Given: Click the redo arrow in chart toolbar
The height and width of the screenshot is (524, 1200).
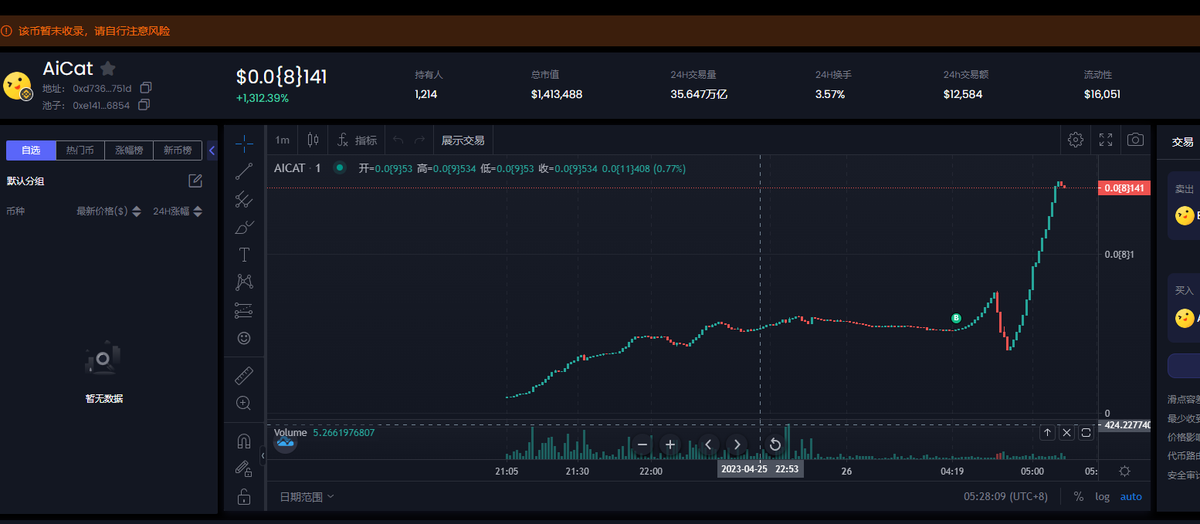Looking at the screenshot, I should tap(420, 140).
